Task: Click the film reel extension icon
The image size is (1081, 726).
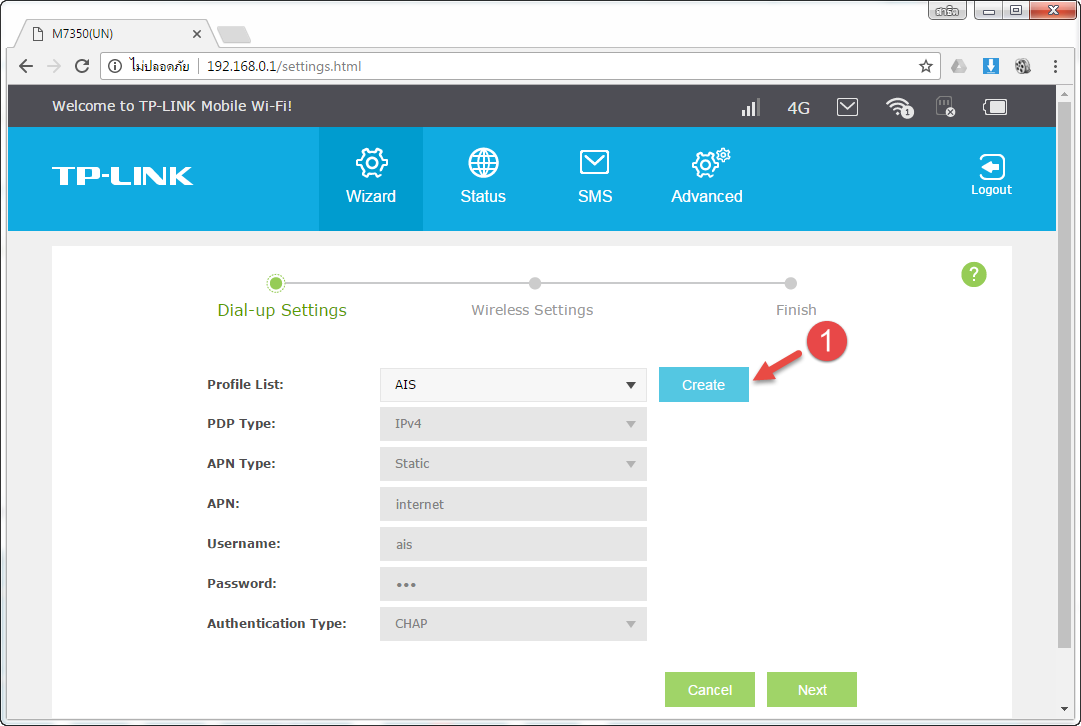Action: (x=1022, y=66)
